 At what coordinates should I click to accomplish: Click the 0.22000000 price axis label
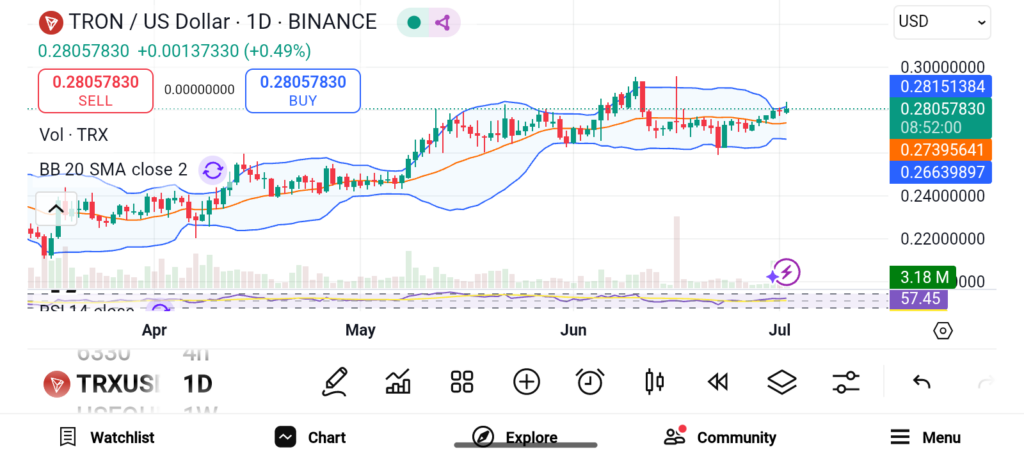pyautogui.click(x=942, y=239)
